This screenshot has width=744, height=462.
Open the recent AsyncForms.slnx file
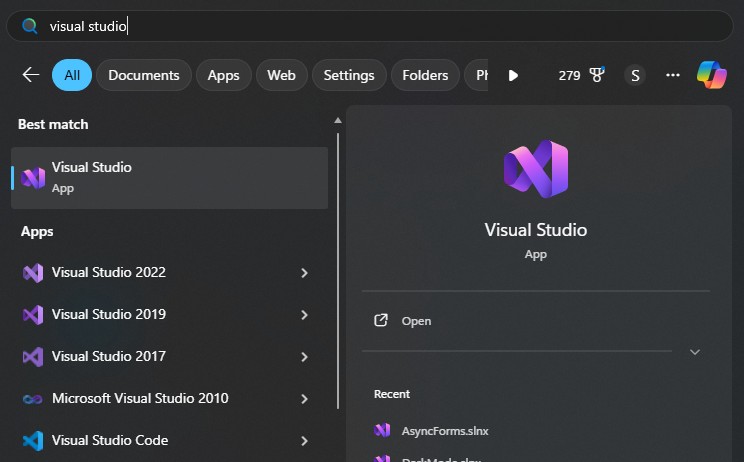445,430
